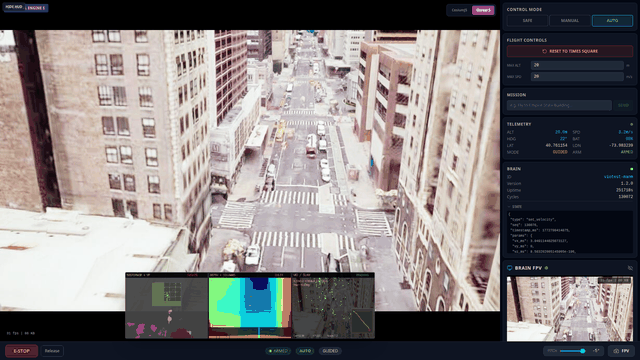Open the segmentation view thumbnail

tap(167, 306)
